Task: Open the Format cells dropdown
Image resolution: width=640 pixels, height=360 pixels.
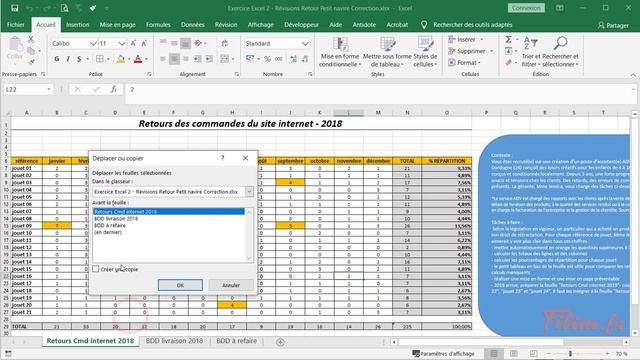Action: pos(464,62)
